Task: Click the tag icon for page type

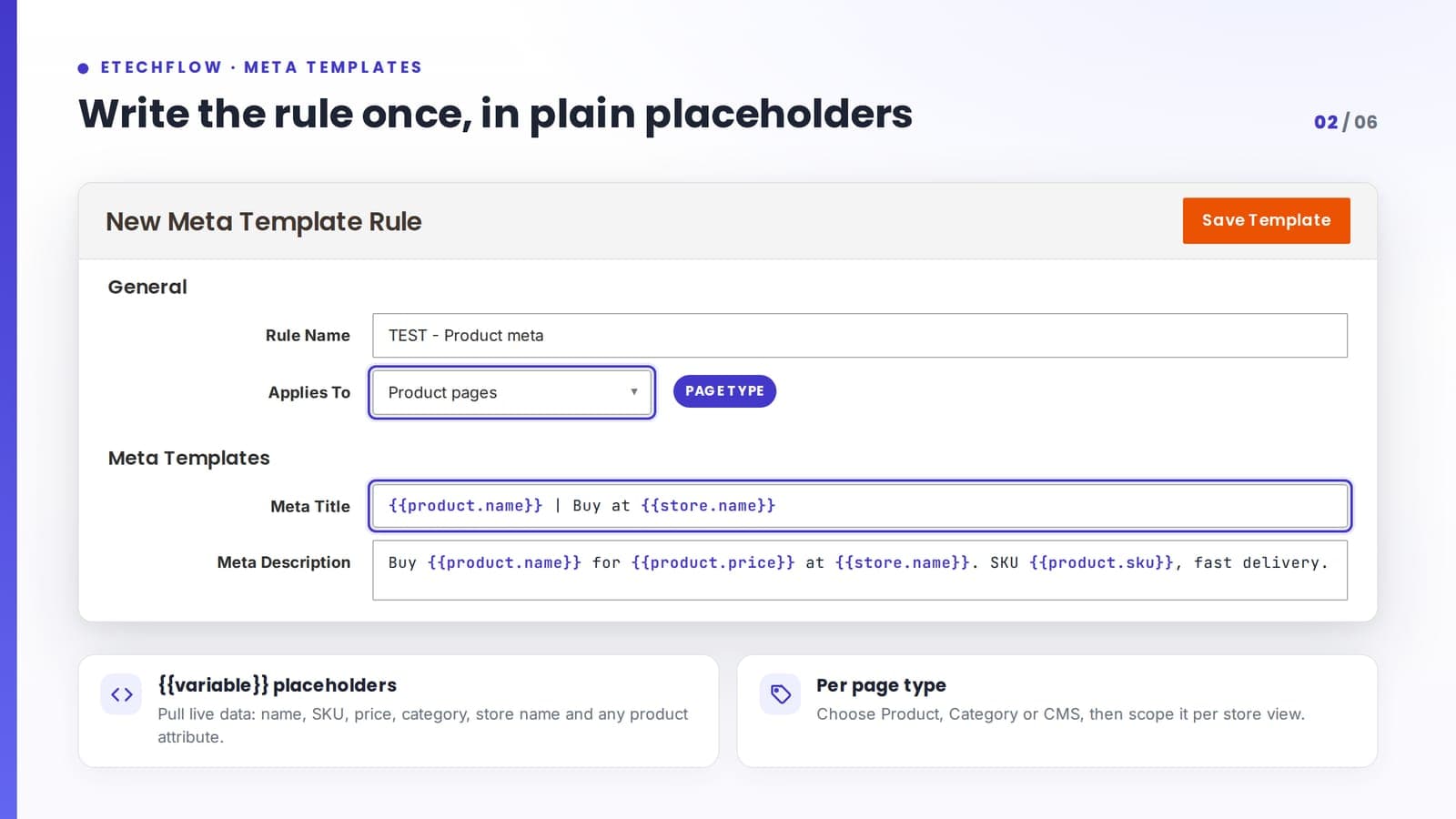Action: click(780, 694)
